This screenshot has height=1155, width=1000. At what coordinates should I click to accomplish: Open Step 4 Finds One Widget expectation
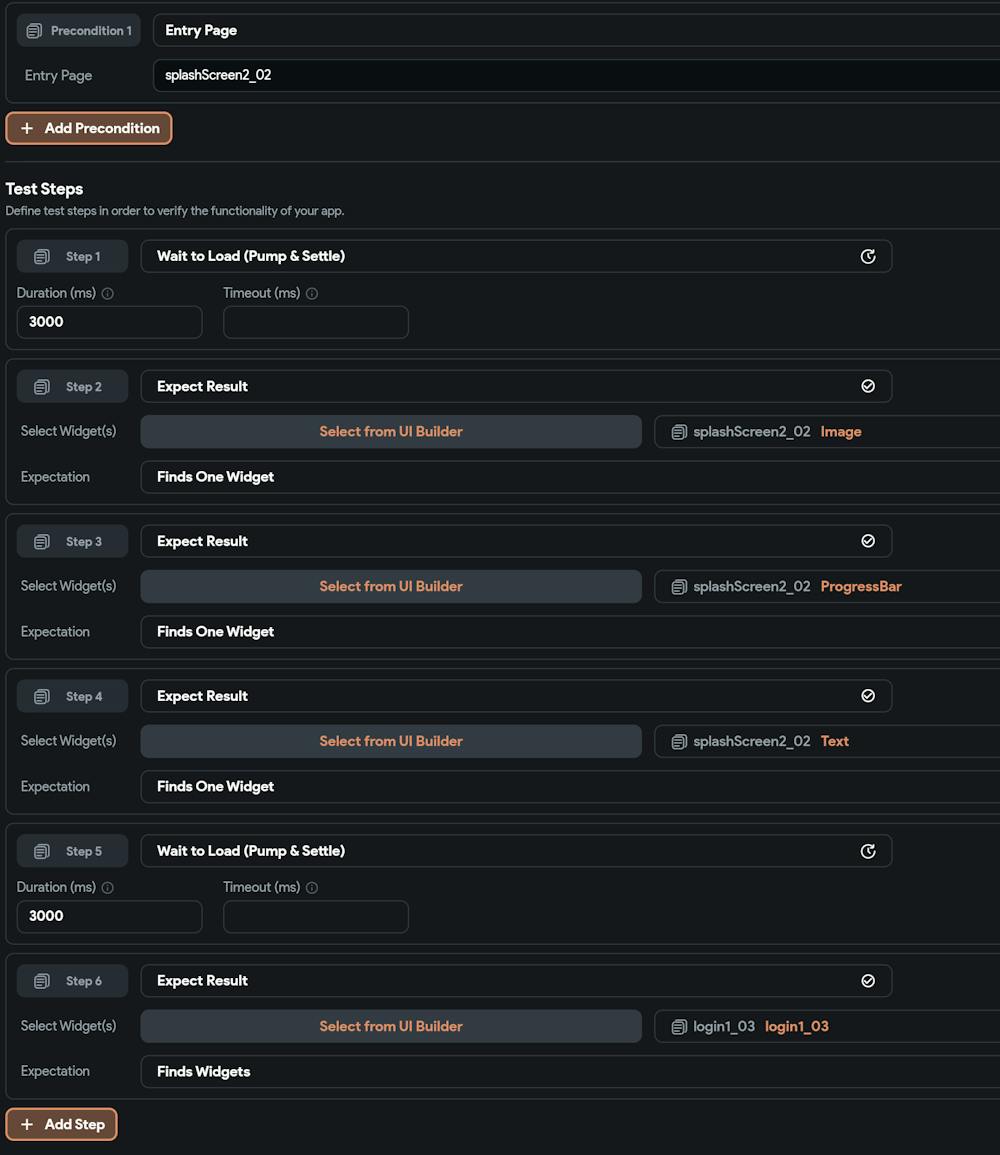click(570, 786)
